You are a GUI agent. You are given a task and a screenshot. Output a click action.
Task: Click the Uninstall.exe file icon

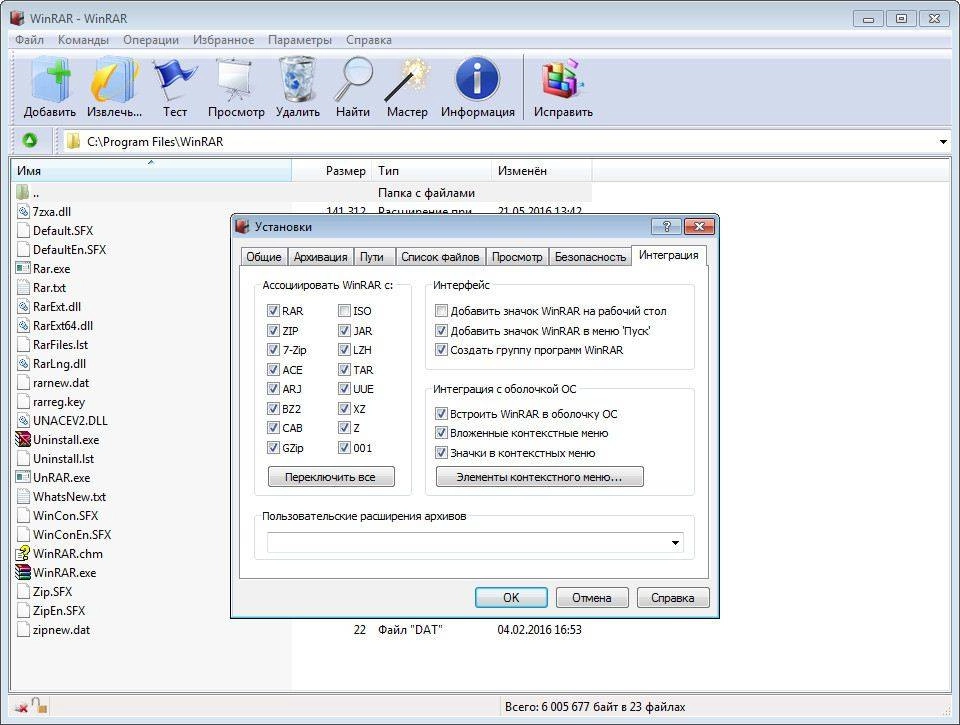23,440
